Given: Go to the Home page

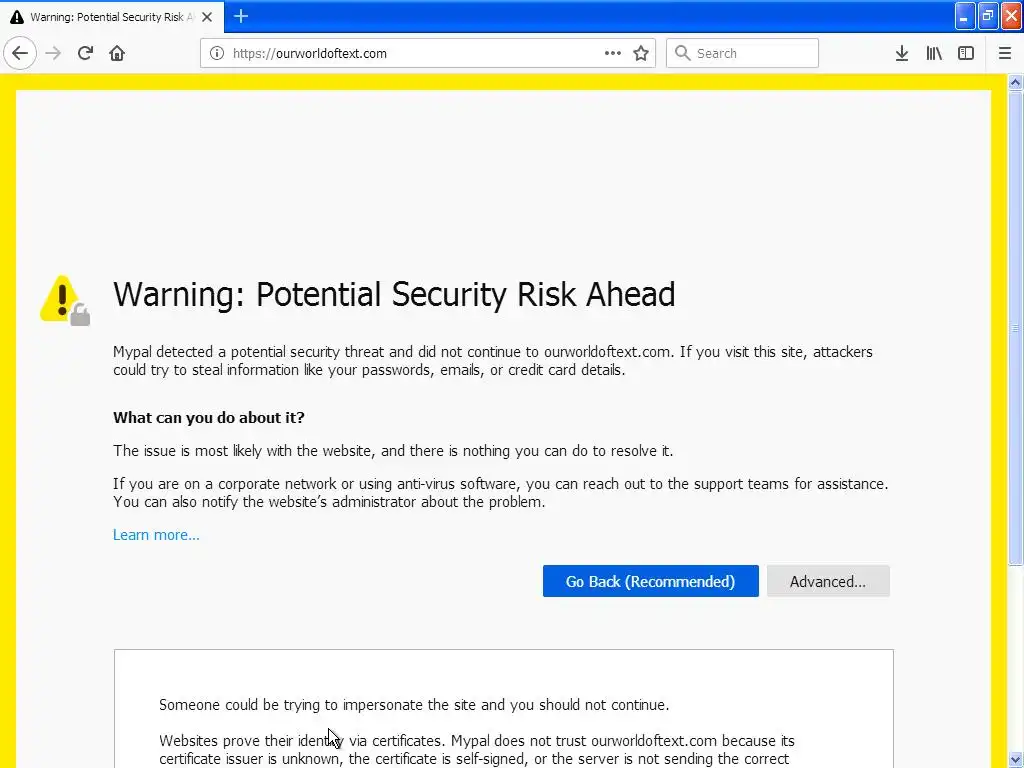Looking at the screenshot, I should pyautogui.click(x=117, y=53).
